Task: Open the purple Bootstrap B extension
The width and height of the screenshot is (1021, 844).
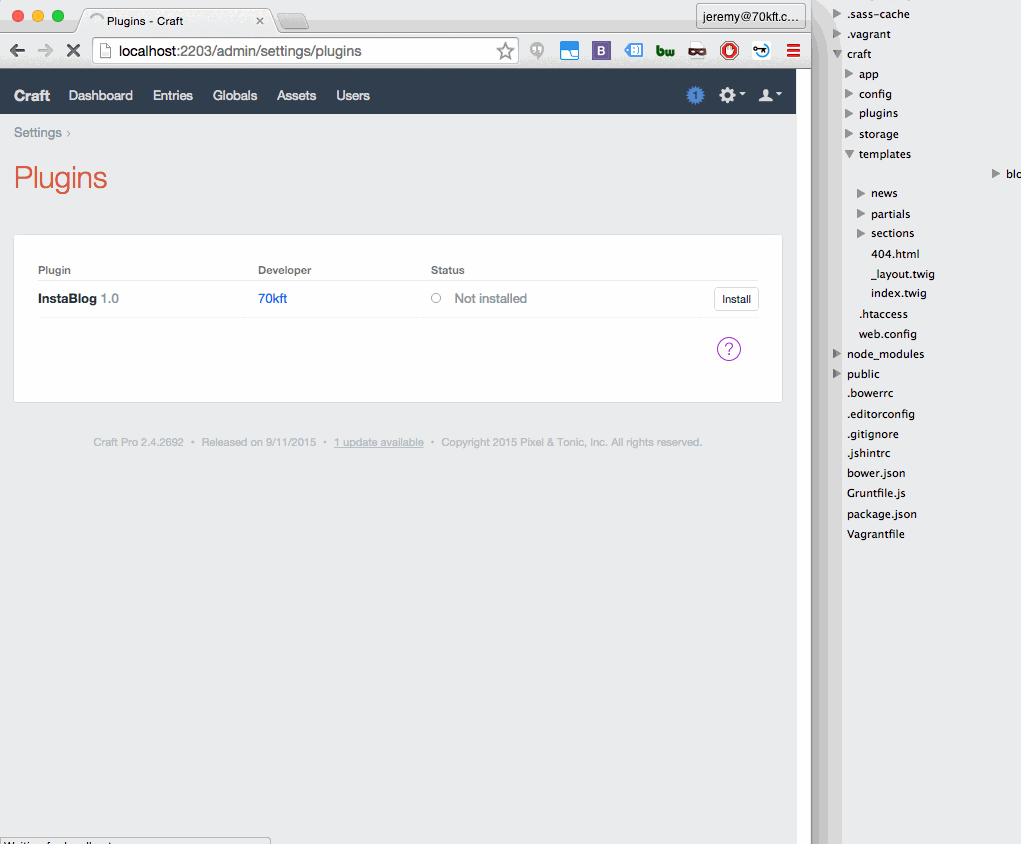Action: [601, 50]
